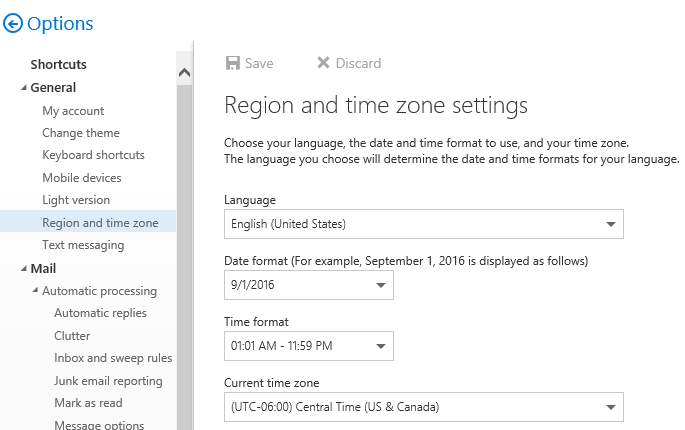Open Automatic replies settings

point(100,313)
